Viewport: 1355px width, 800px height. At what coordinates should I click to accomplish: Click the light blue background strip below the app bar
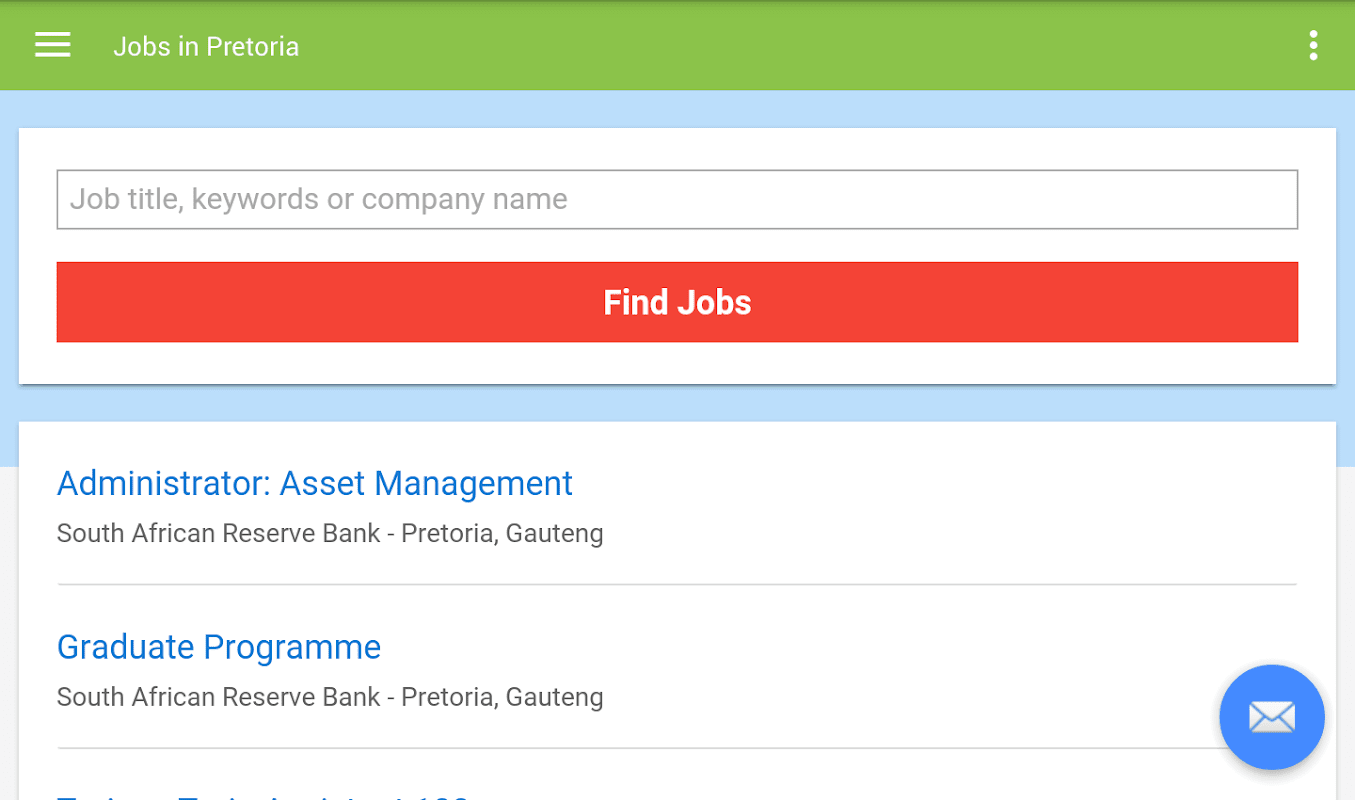tap(677, 108)
